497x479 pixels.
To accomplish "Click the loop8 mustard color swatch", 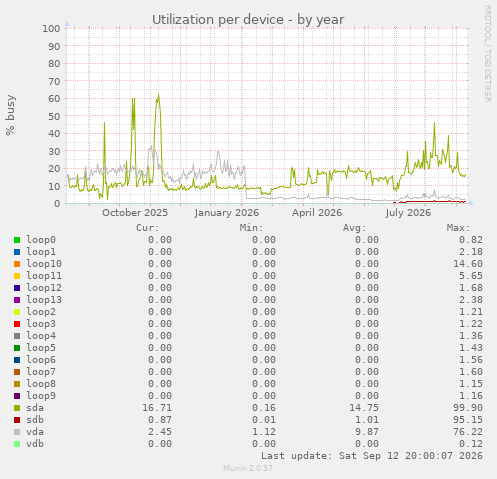I will point(17,384).
